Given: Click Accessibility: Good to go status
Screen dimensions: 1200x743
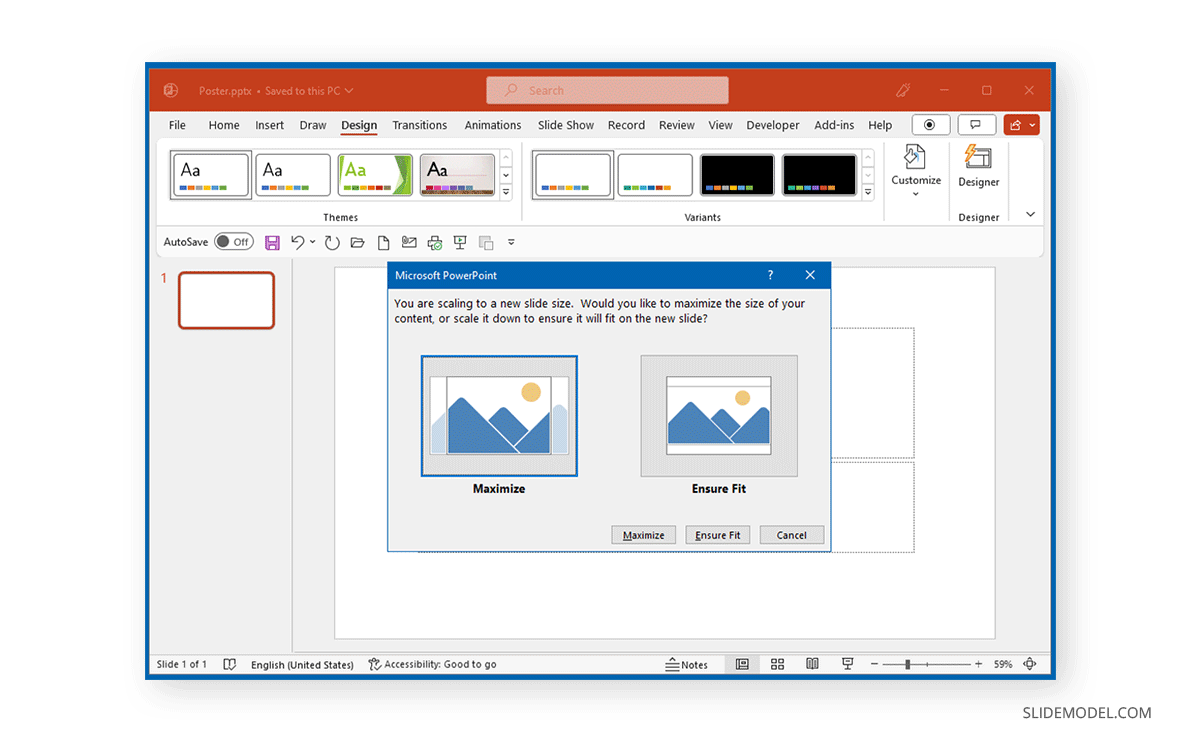Looking at the screenshot, I should point(432,664).
